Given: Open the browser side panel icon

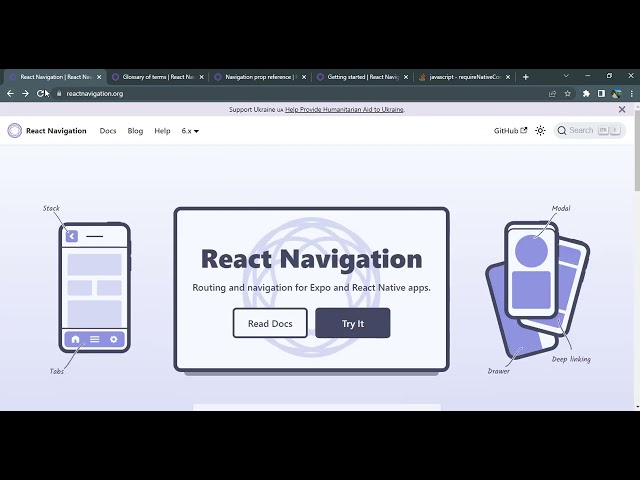Looking at the screenshot, I should point(601,93).
